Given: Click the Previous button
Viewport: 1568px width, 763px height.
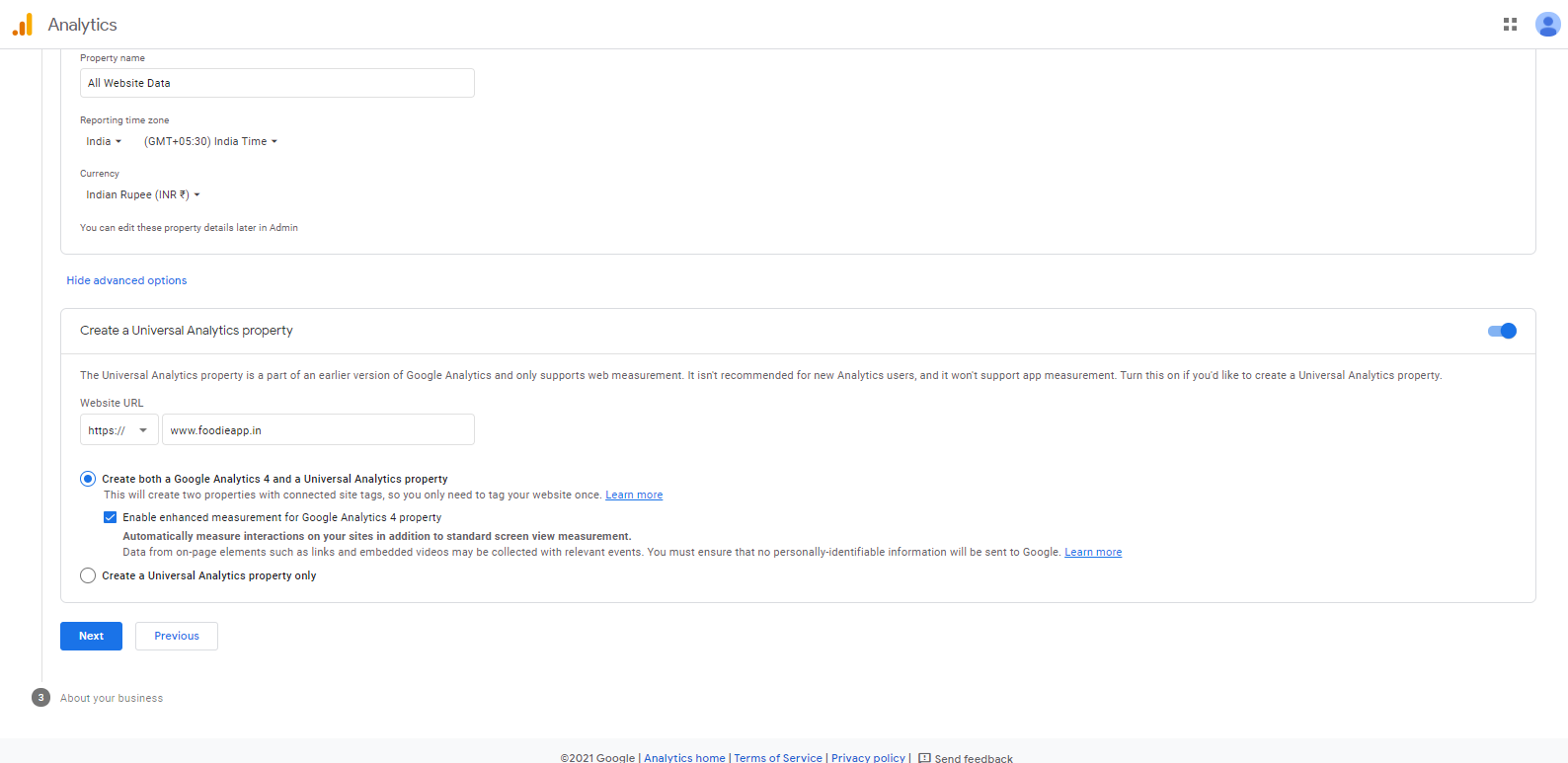Looking at the screenshot, I should coord(177,636).
